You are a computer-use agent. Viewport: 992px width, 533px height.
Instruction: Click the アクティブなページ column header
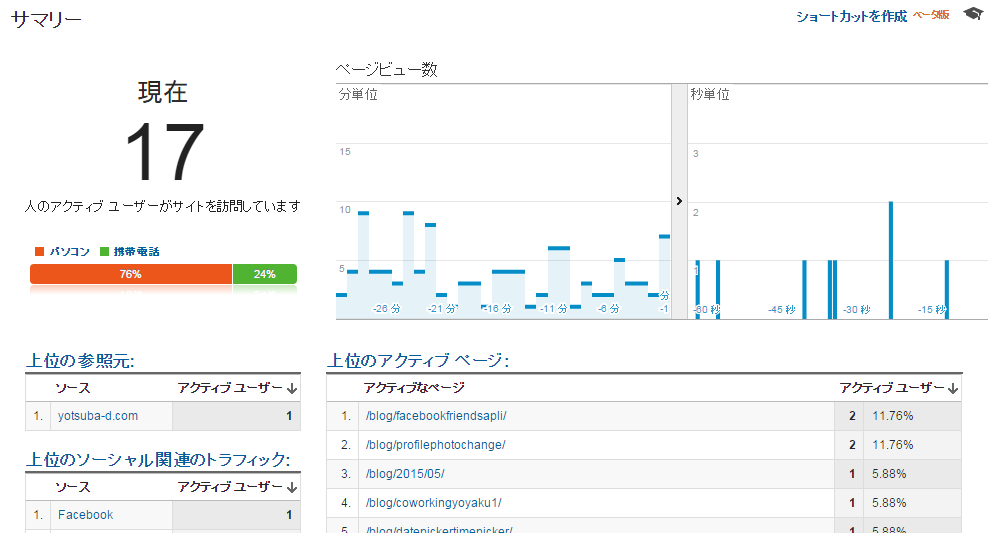(x=414, y=387)
